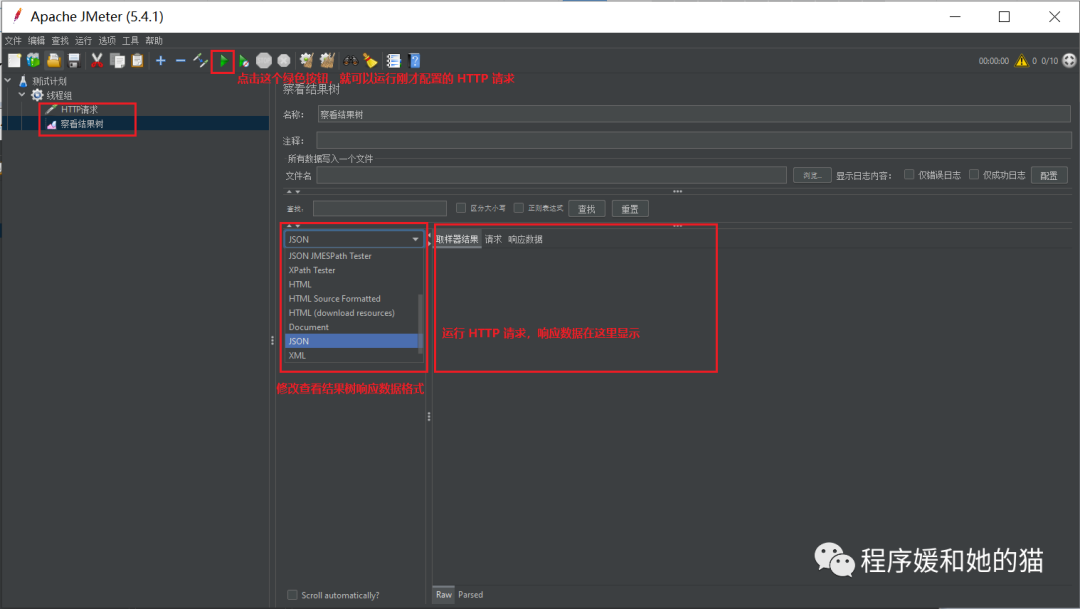Select the 测试计划 tree item
This screenshot has height=609, width=1080.
pyautogui.click(x=49, y=81)
